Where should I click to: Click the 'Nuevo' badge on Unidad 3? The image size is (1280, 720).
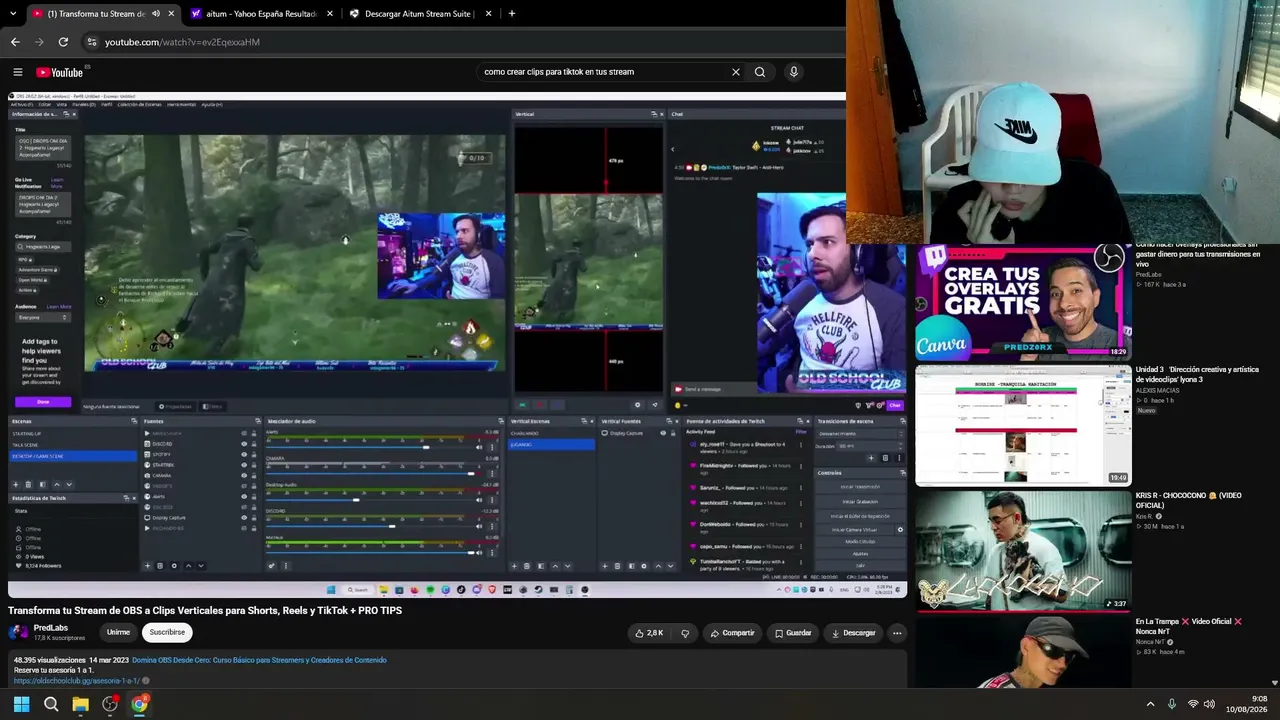[x=1146, y=411]
